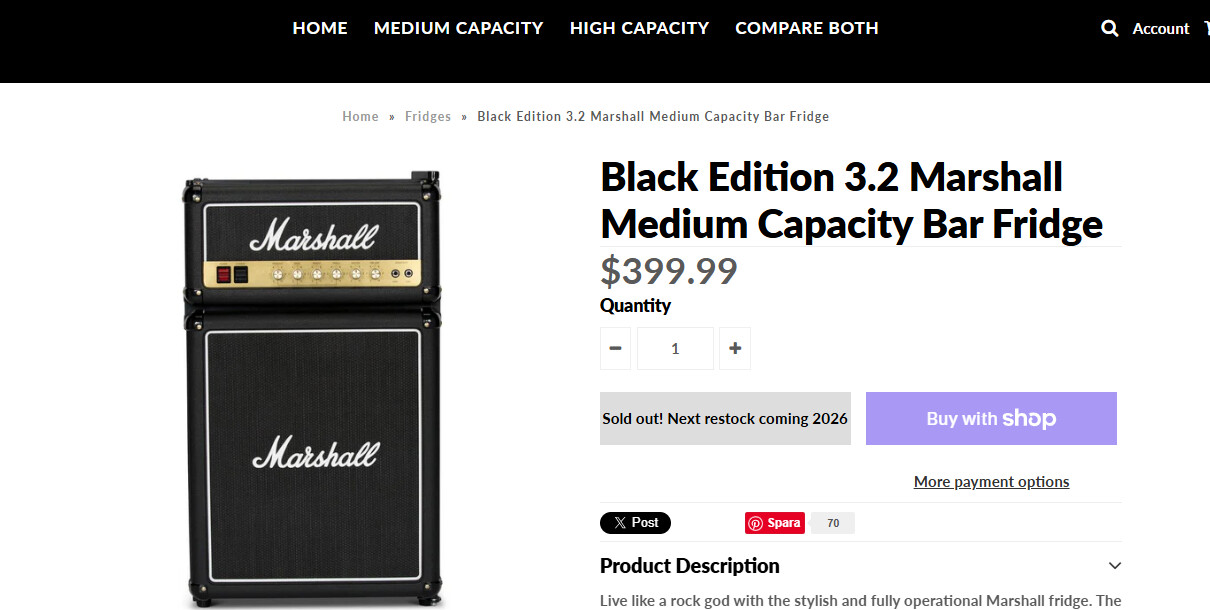1210x610 pixels.
Task: Go to MEDIUM CAPACITY menu
Action: coord(458,28)
